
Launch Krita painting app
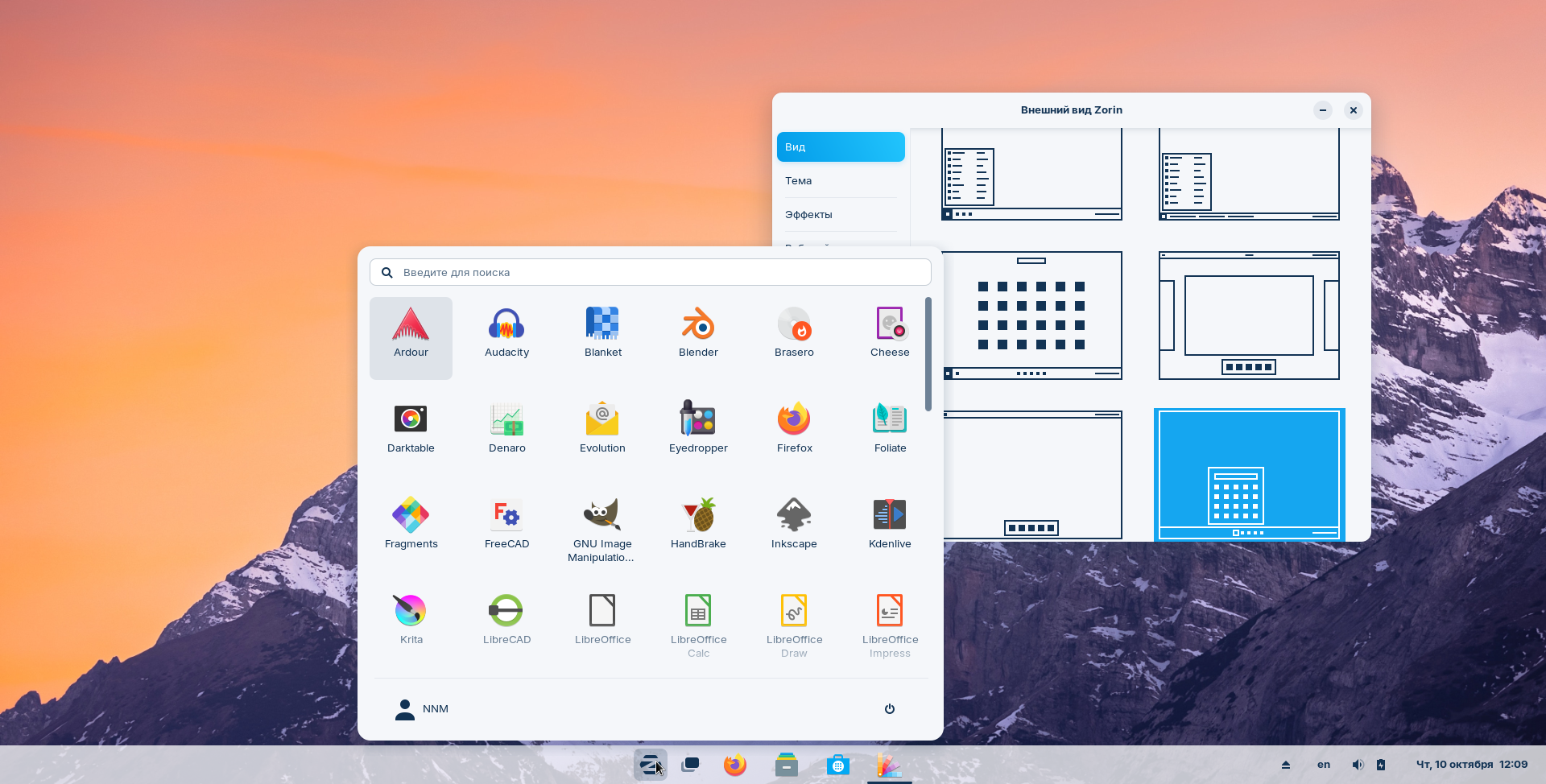point(411,625)
